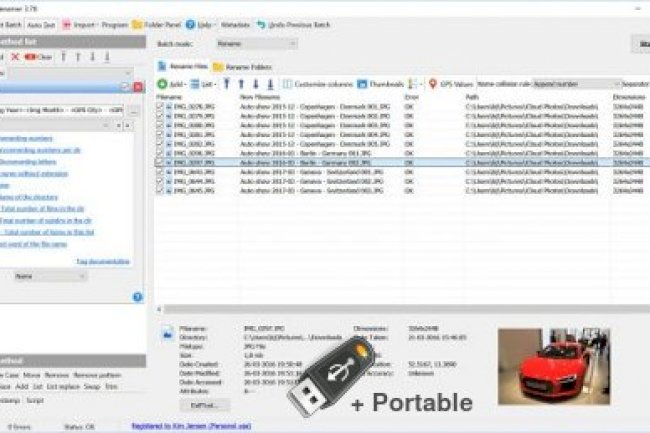
Task: Uncheck file renamed Denmark 002
Action: tap(160, 116)
